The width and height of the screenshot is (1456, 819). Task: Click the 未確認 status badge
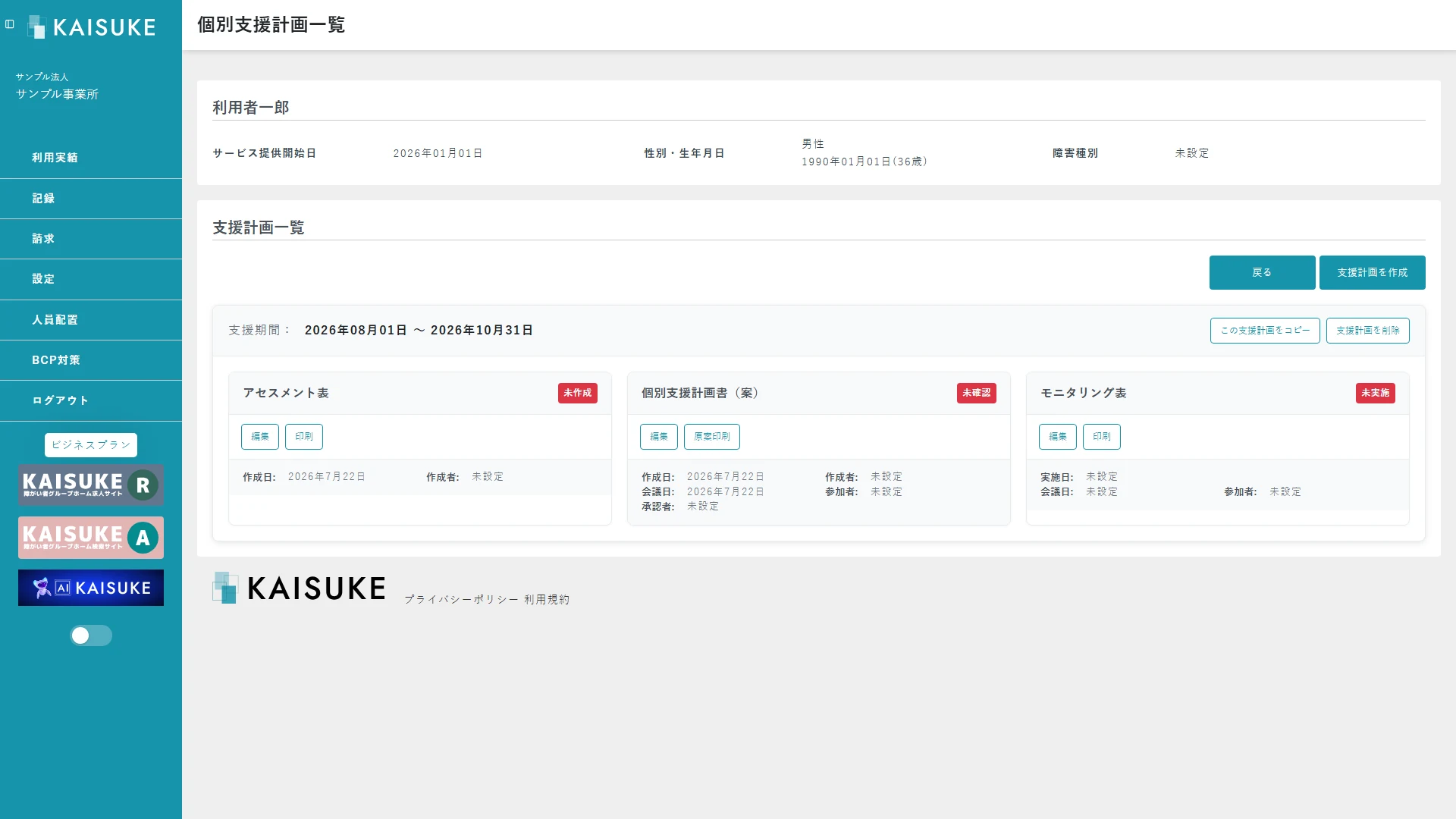(x=977, y=393)
